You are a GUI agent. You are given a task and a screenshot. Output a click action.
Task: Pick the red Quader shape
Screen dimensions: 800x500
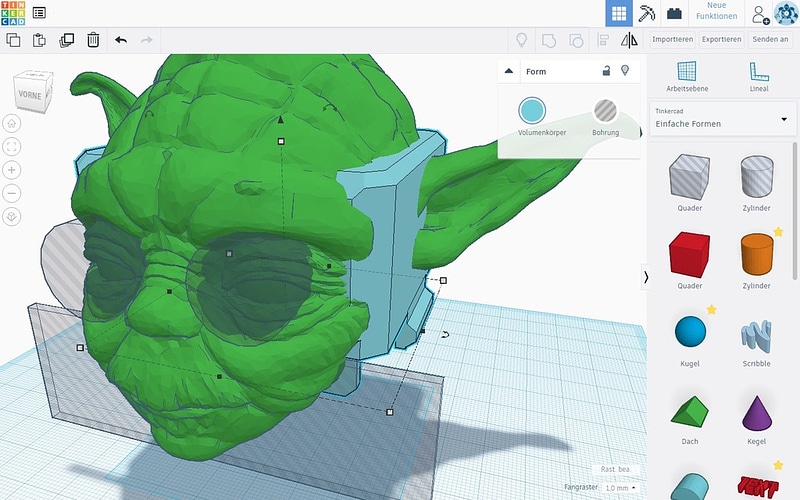[689, 255]
